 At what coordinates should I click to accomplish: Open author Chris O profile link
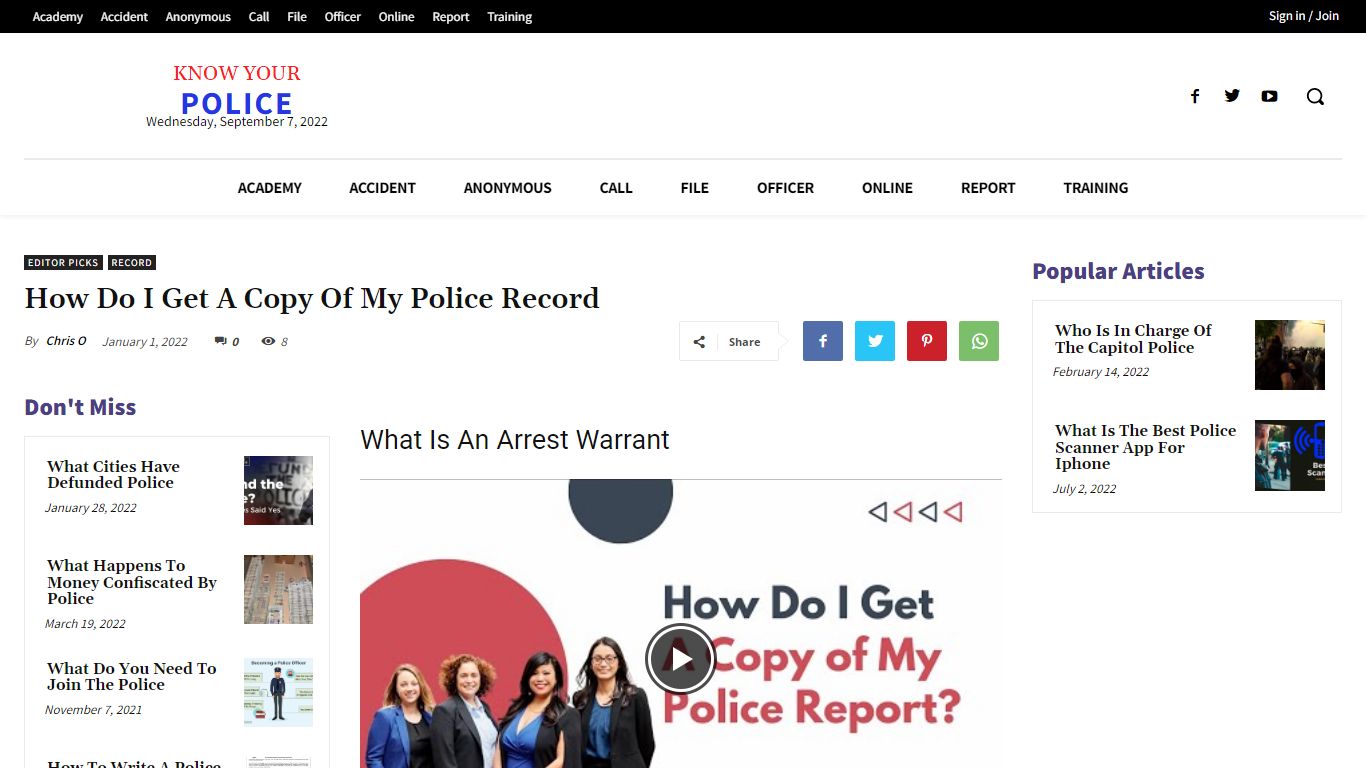click(66, 341)
